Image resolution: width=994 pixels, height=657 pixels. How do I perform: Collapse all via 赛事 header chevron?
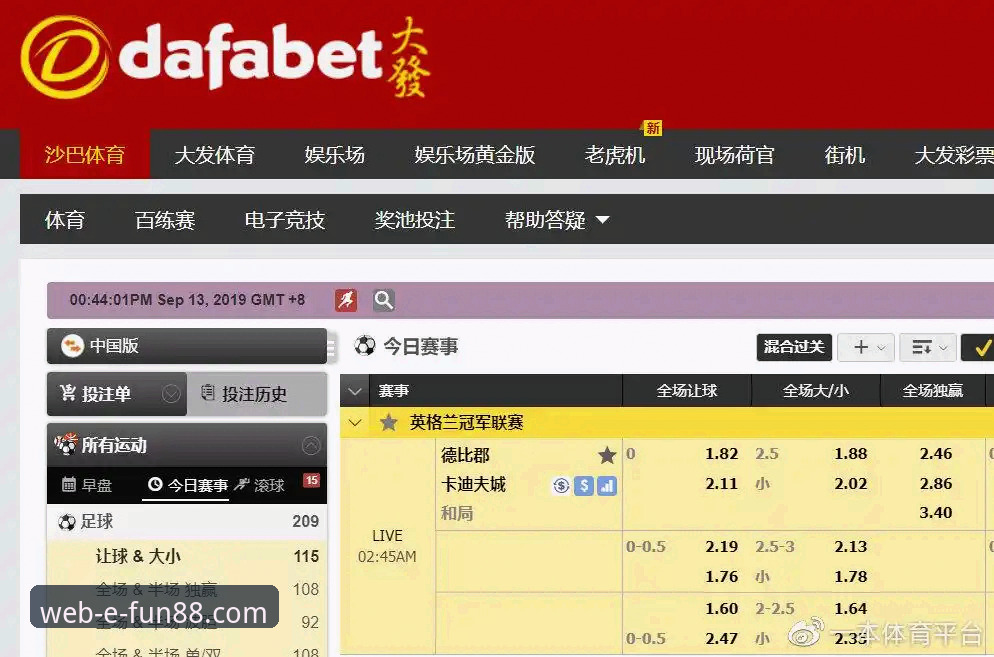[x=355, y=391]
